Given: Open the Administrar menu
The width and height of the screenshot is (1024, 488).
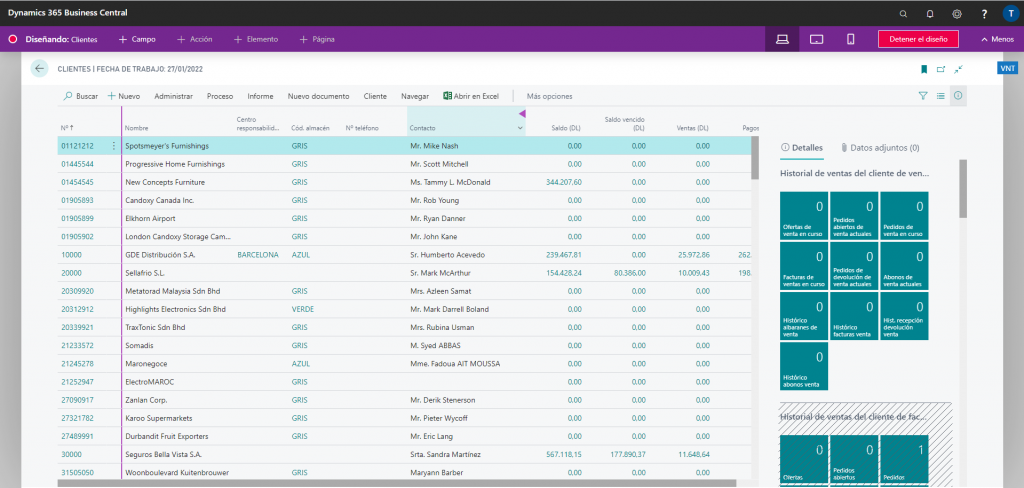Looking at the screenshot, I should [173, 96].
